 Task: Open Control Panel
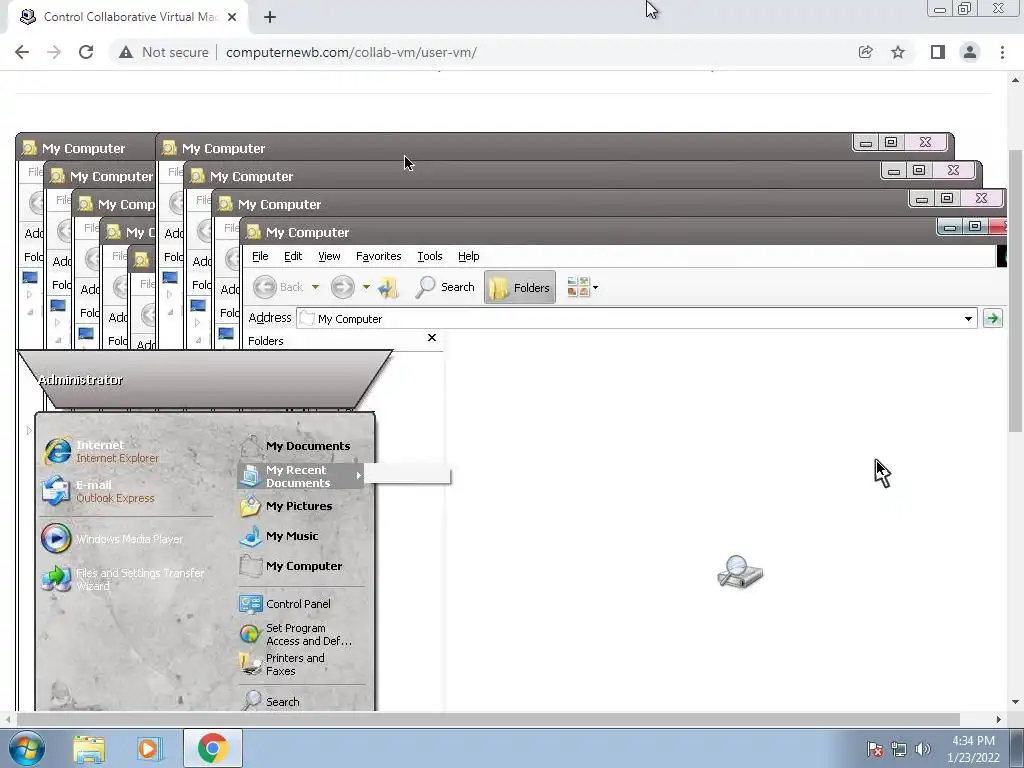tap(285, 604)
